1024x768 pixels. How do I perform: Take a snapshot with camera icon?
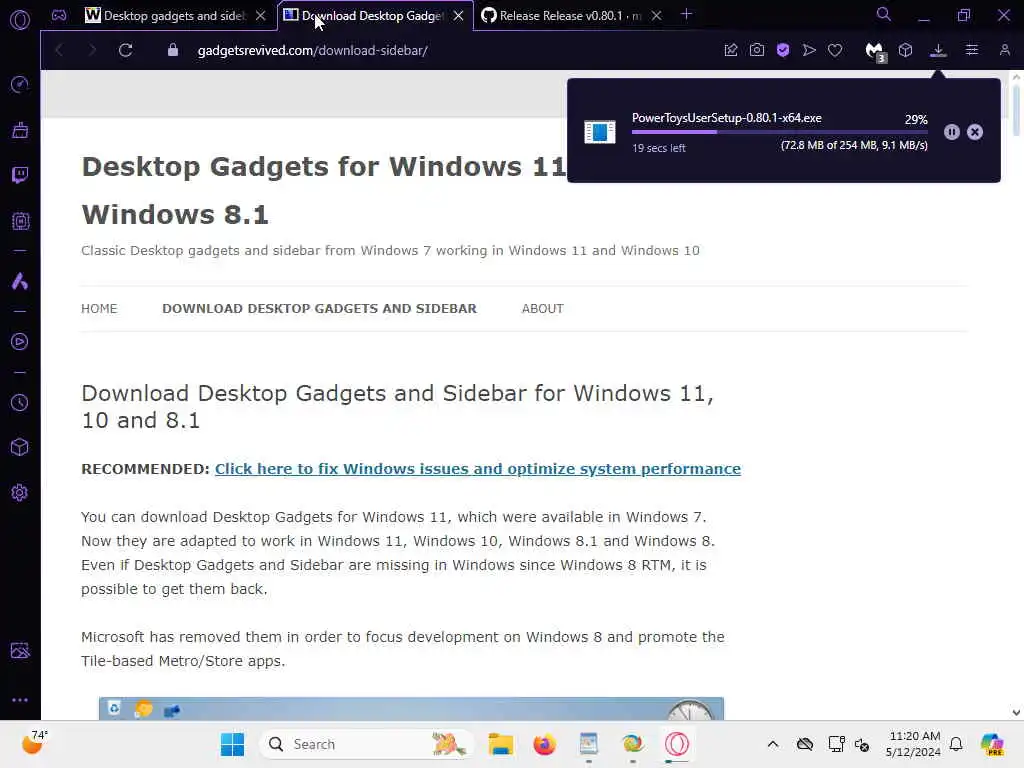click(x=757, y=50)
